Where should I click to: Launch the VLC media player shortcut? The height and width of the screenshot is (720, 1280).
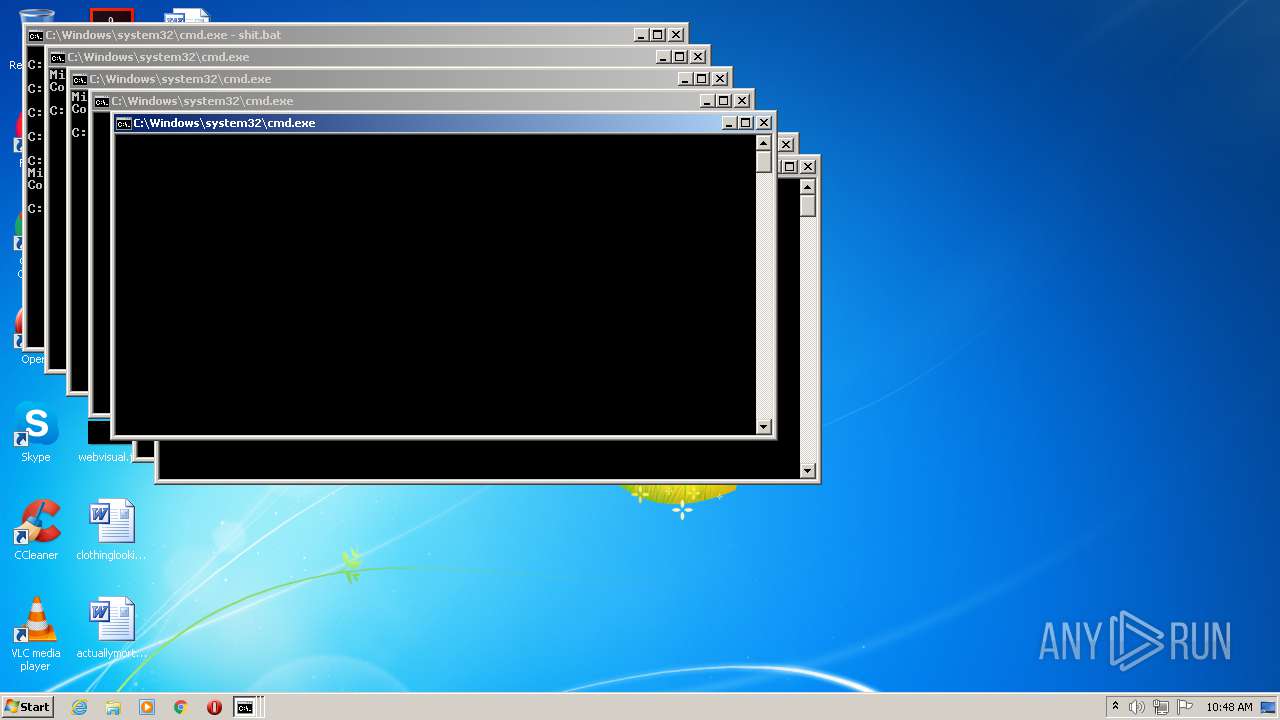coord(36,634)
